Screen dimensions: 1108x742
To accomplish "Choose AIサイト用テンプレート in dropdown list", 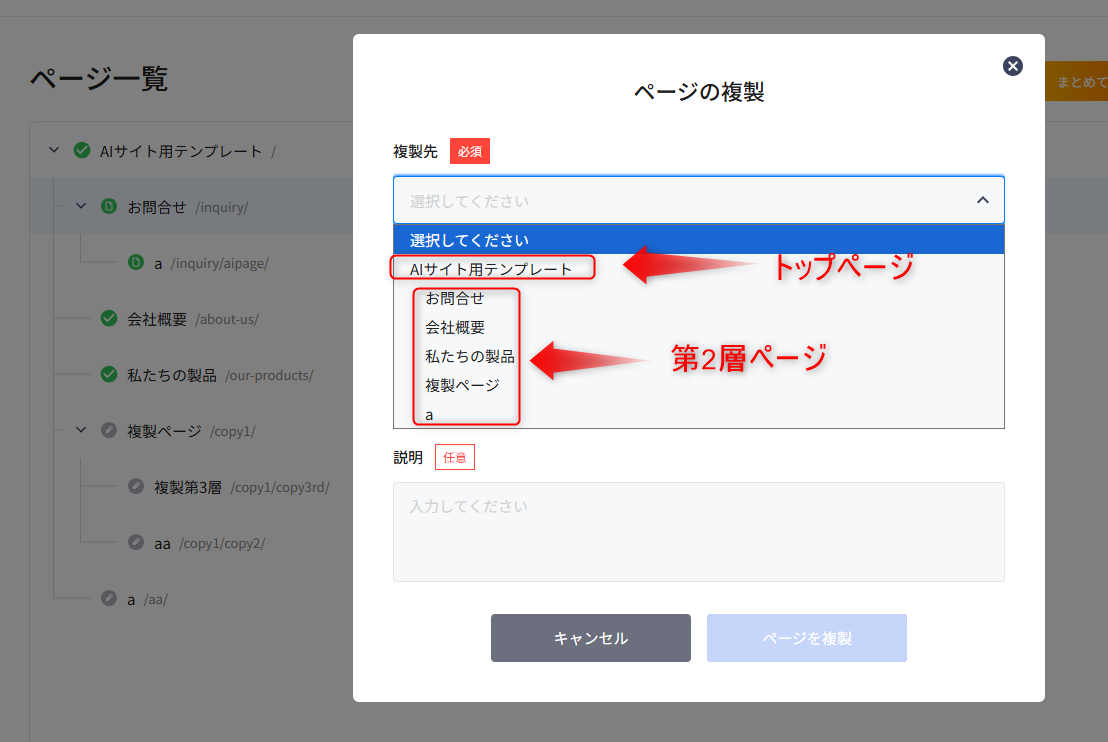I will point(491,269).
